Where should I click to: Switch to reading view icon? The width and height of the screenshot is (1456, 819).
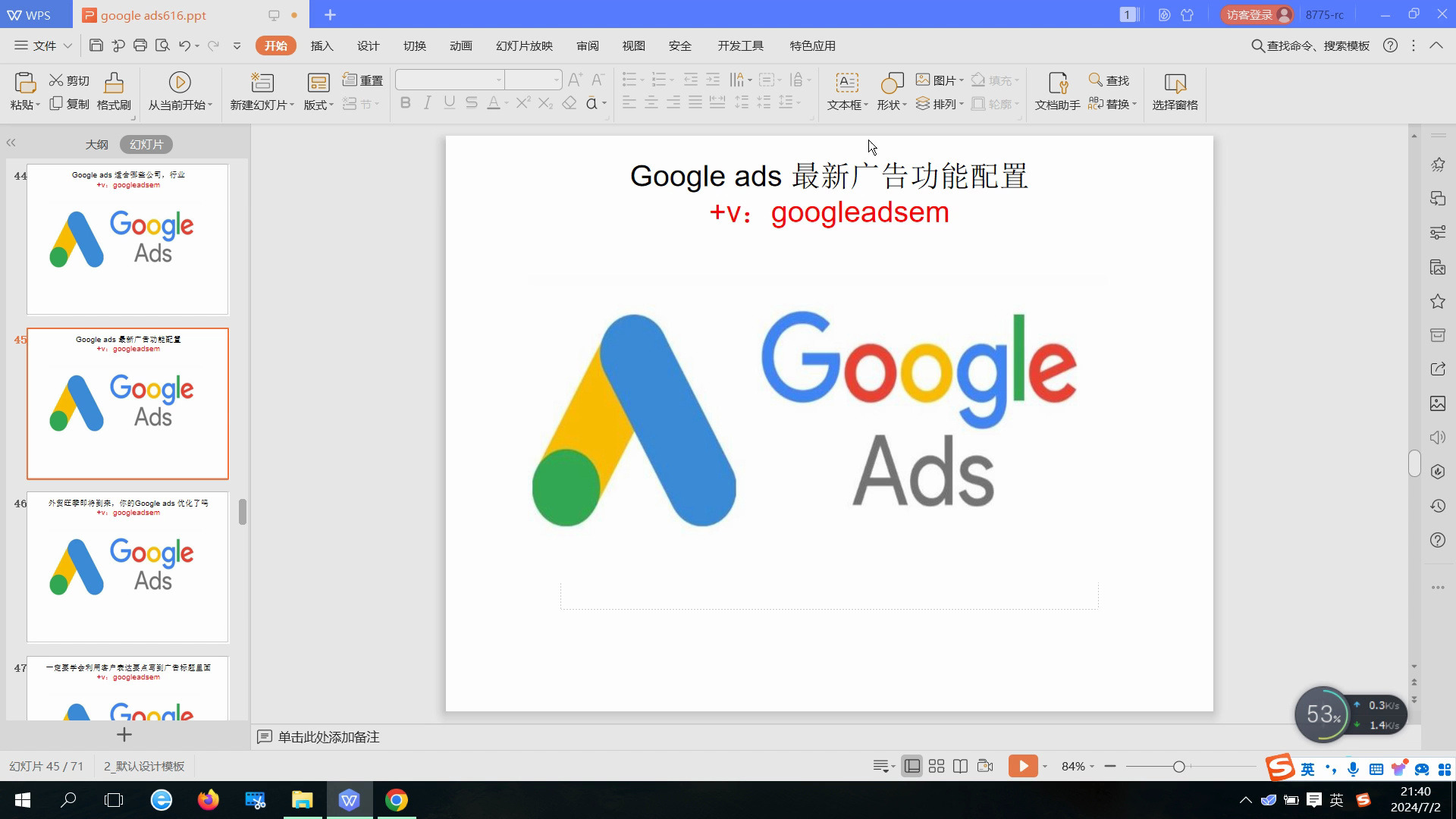960,766
